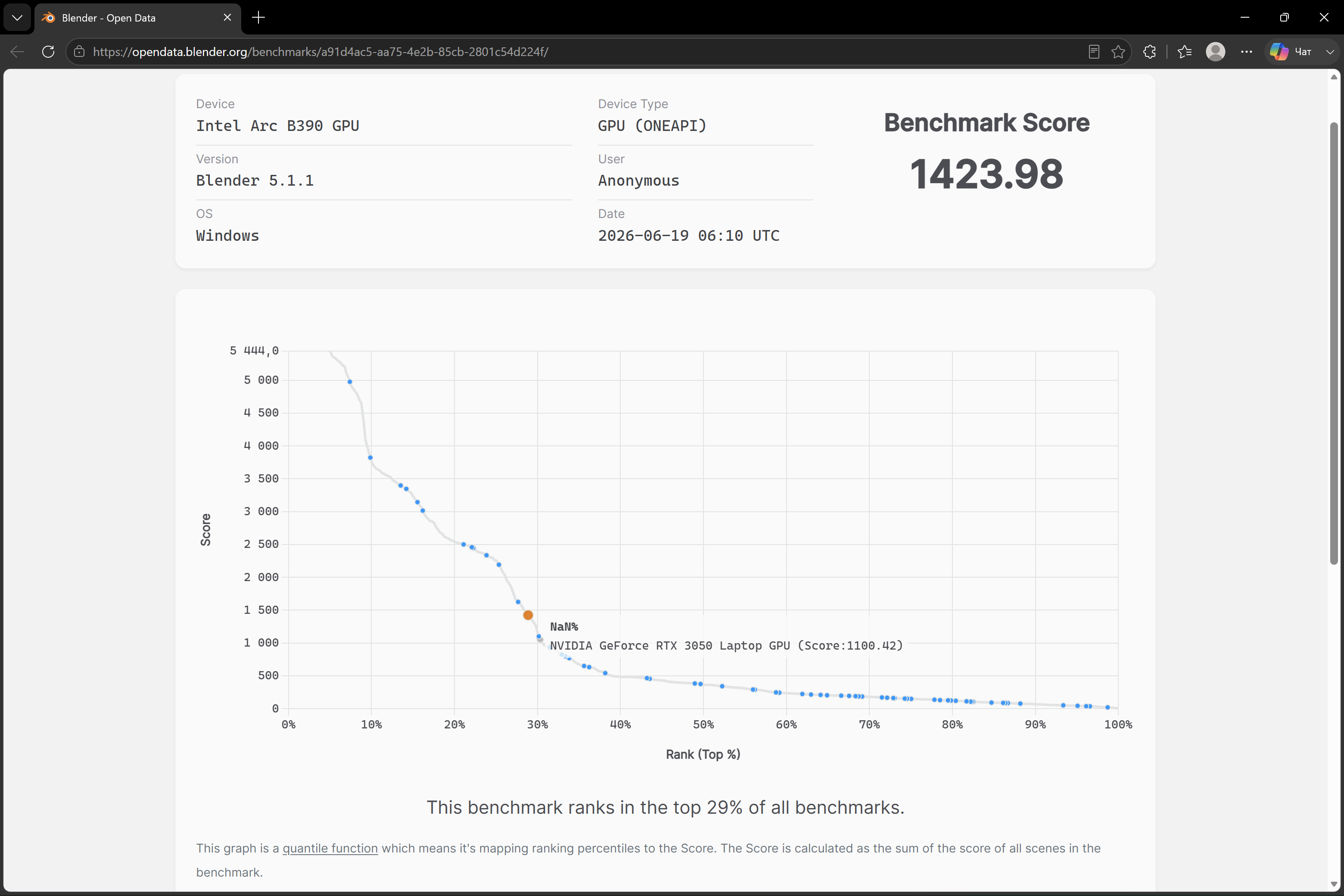Close the Blender - Open Data tab

[227, 18]
